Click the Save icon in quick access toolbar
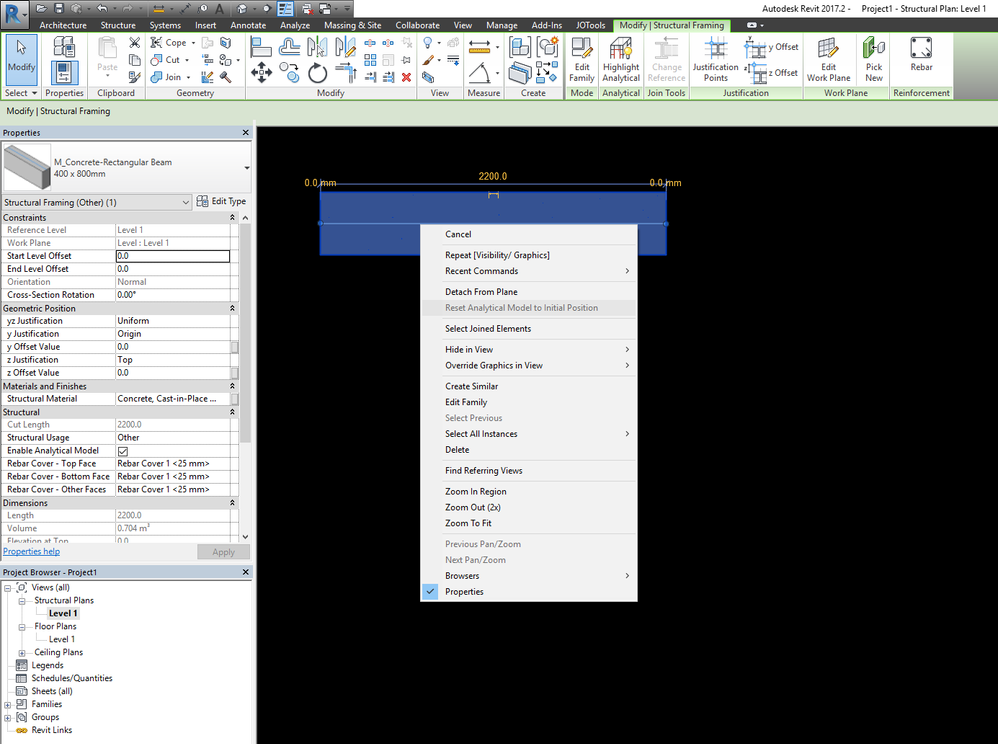The width and height of the screenshot is (998, 744). click(59, 8)
